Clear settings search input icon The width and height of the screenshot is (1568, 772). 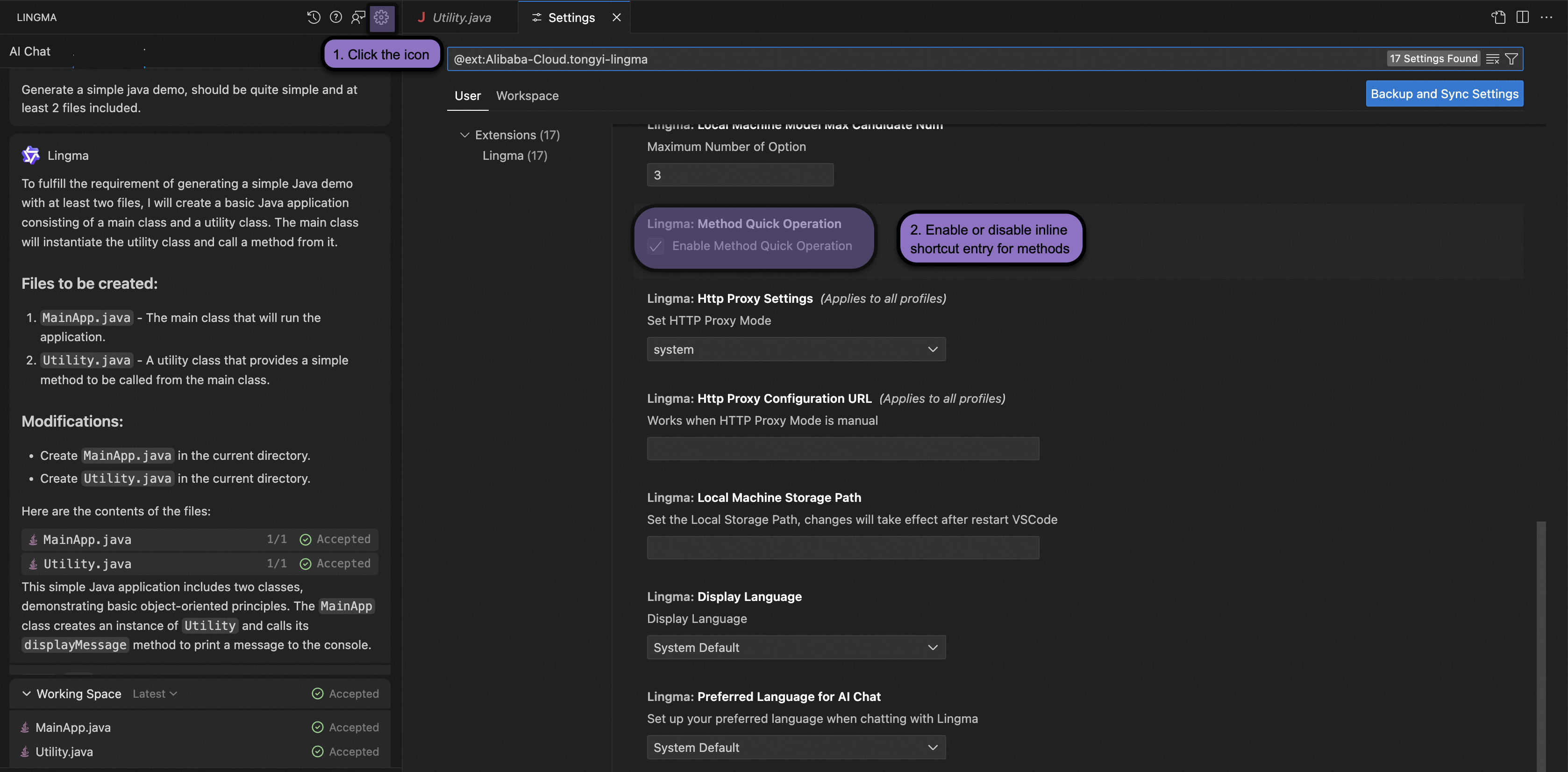[x=1492, y=59]
